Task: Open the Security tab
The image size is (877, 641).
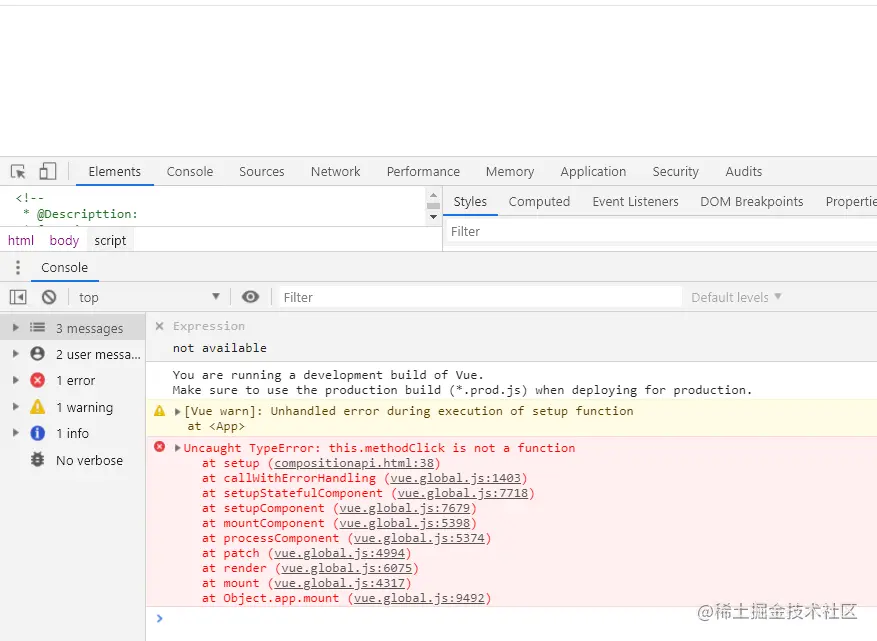Action: (676, 171)
